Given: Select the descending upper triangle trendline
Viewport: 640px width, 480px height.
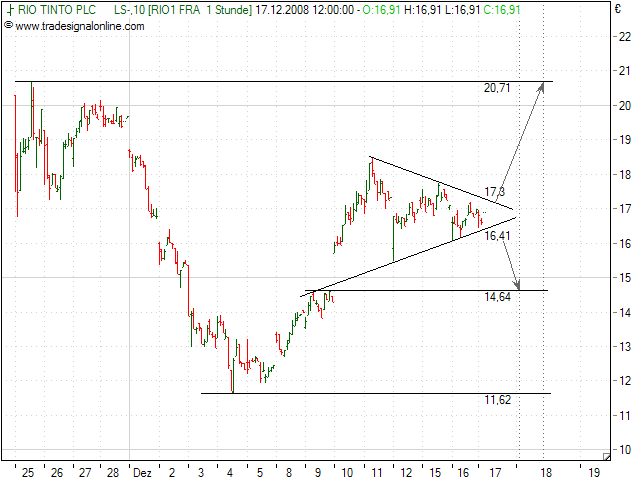Looking at the screenshot, I should [442, 183].
